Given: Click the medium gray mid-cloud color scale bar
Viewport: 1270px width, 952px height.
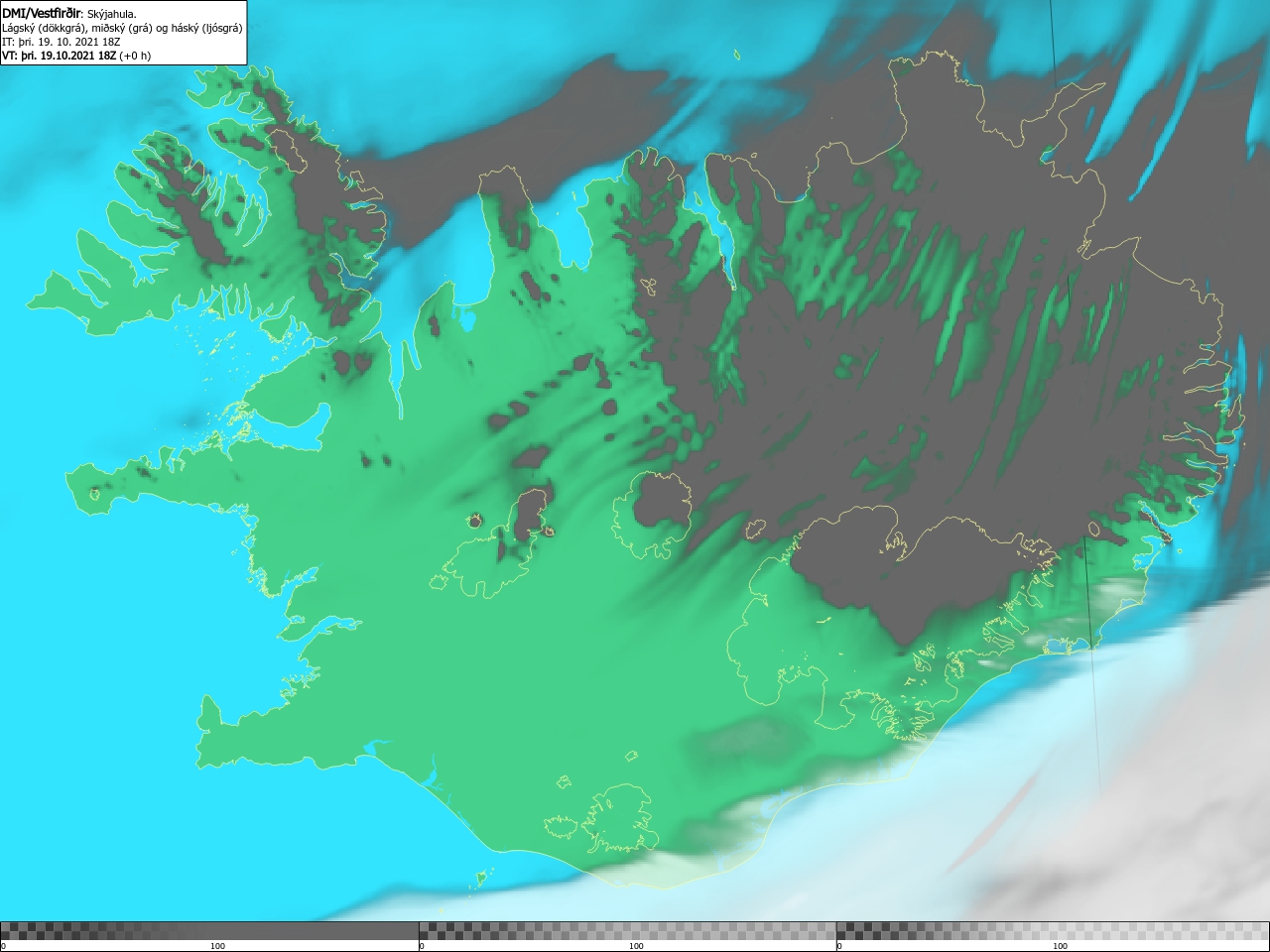Looking at the screenshot, I should pos(627,931).
